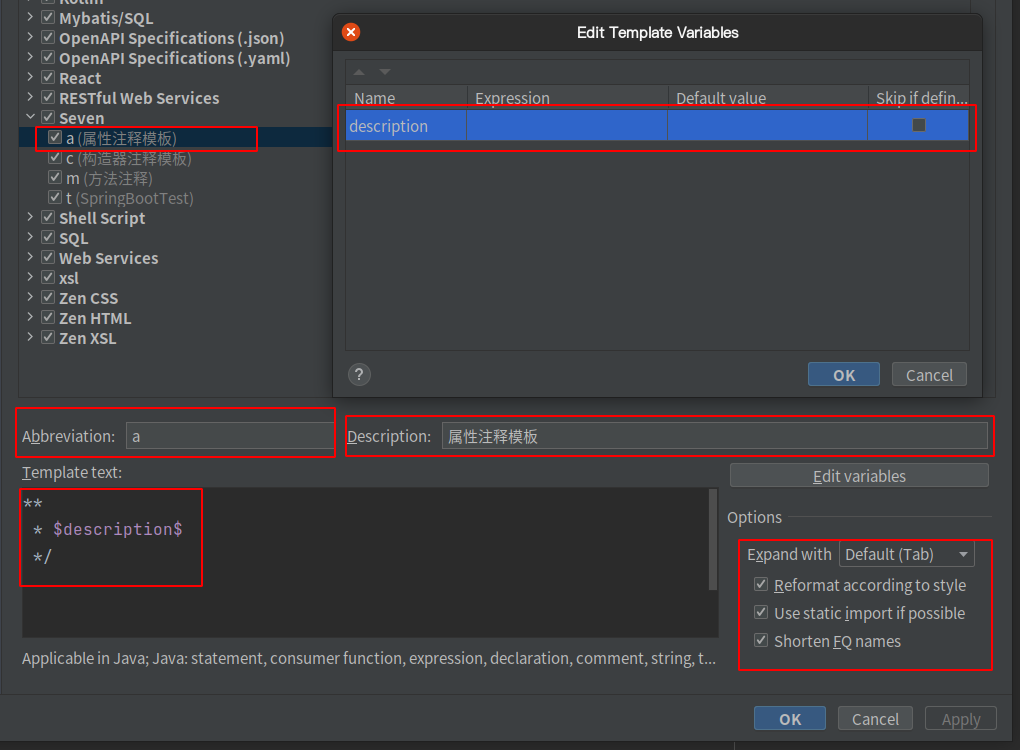Image resolution: width=1020 pixels, height=750 pixels.
Task: Uncheck template c (构造器注释模板)
Action: [x=55, y=158]
